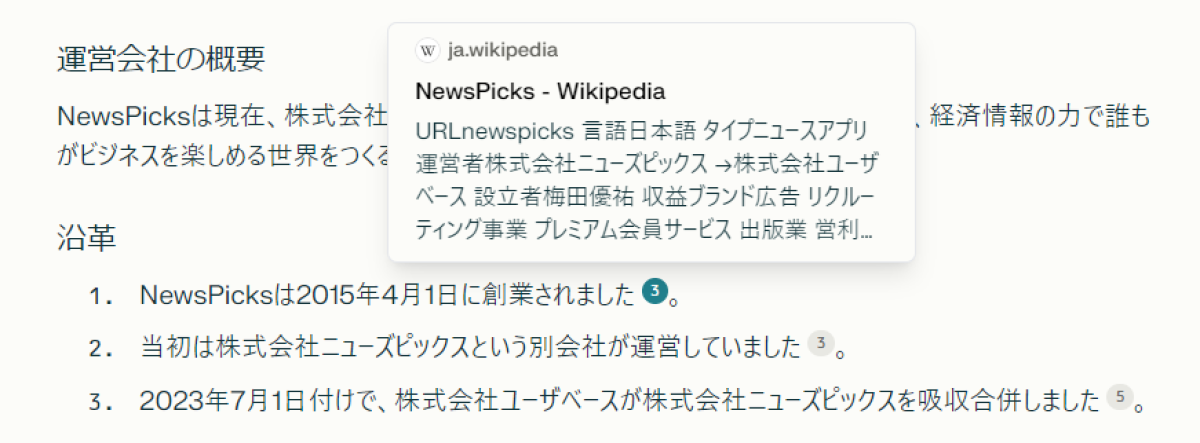Click the 運営会社の概要 heading
Image resolution: width=1200 pixels, height=443 pixels.
tap(161, 59)
